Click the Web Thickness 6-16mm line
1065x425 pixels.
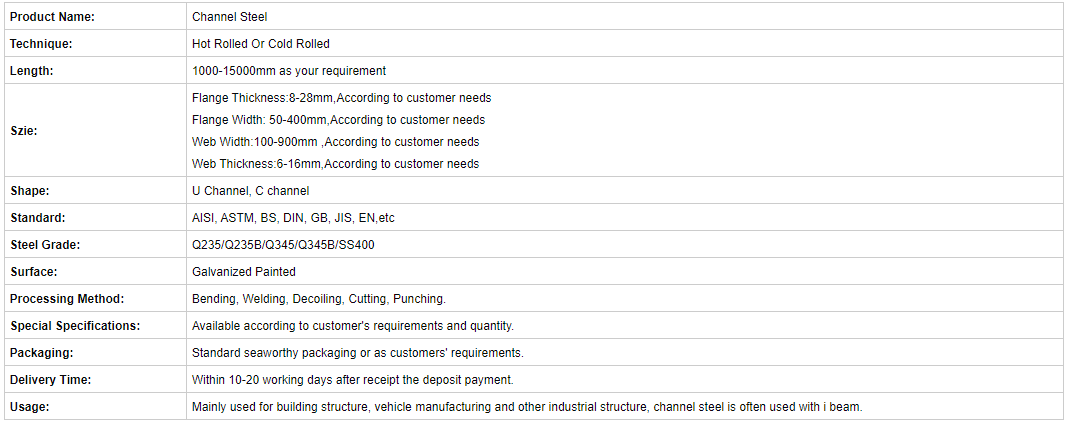coord(336,164)
